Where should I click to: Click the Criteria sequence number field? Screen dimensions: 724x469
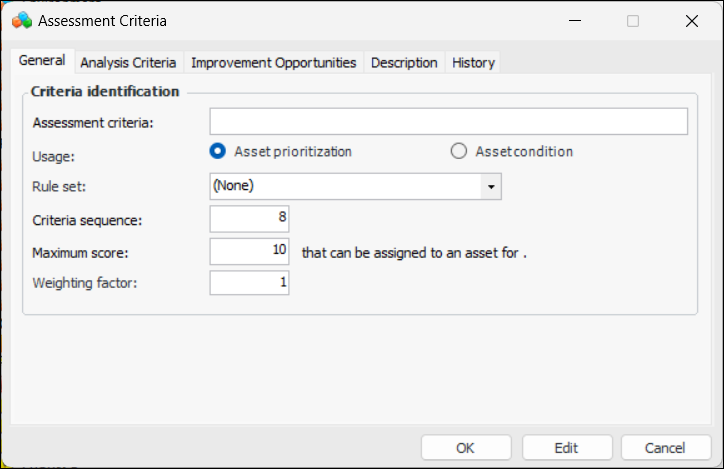pos(250,219)
